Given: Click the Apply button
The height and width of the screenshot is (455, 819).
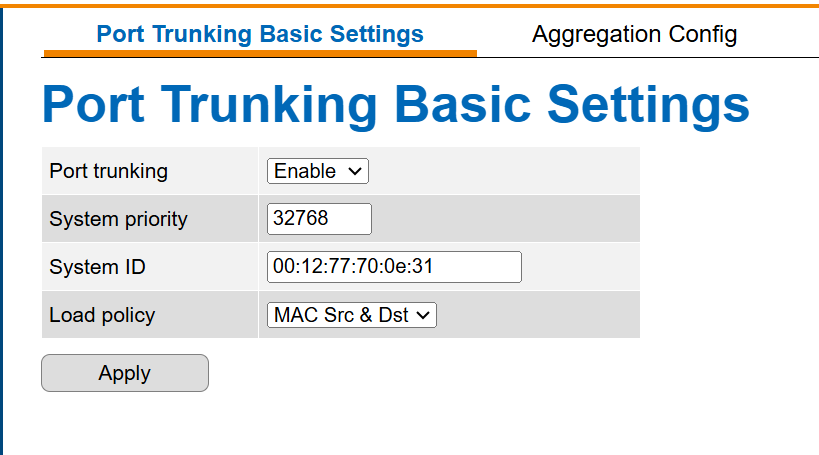Looking at the screenshot, I should point(125,373).
